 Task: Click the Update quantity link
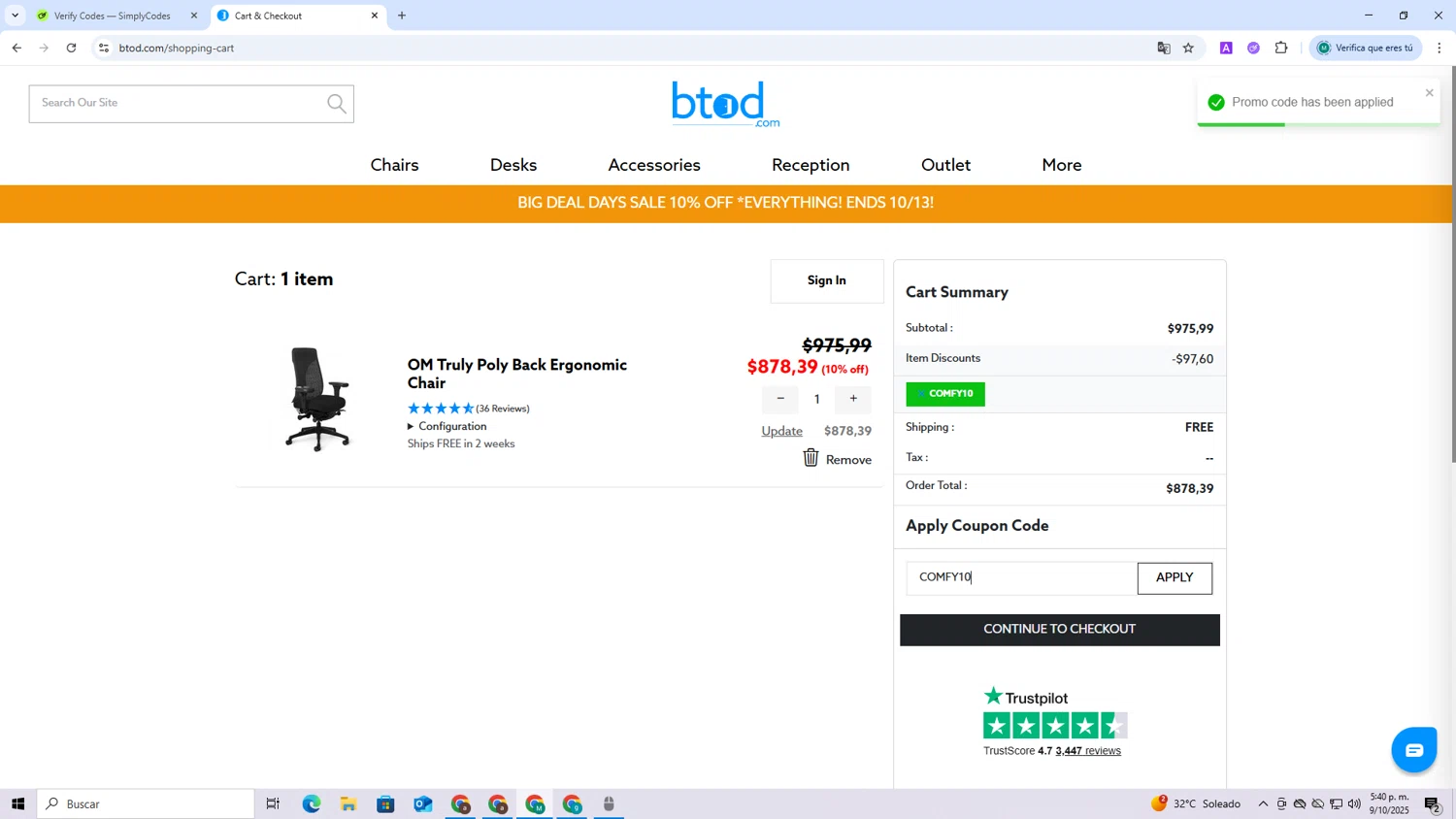(781, 431)
